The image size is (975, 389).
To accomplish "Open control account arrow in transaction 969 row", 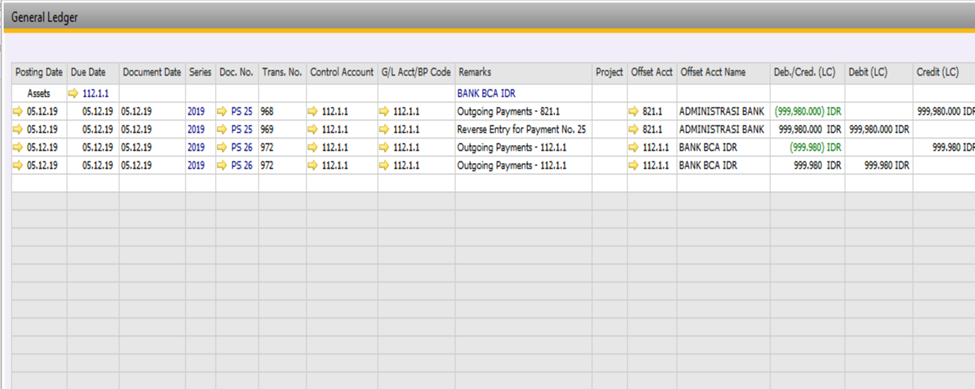I will pyautogui.click(x=313, y=130).
